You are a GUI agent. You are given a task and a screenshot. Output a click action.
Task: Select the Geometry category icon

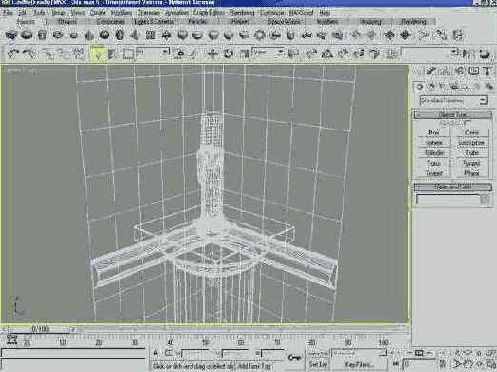[420, 86]
